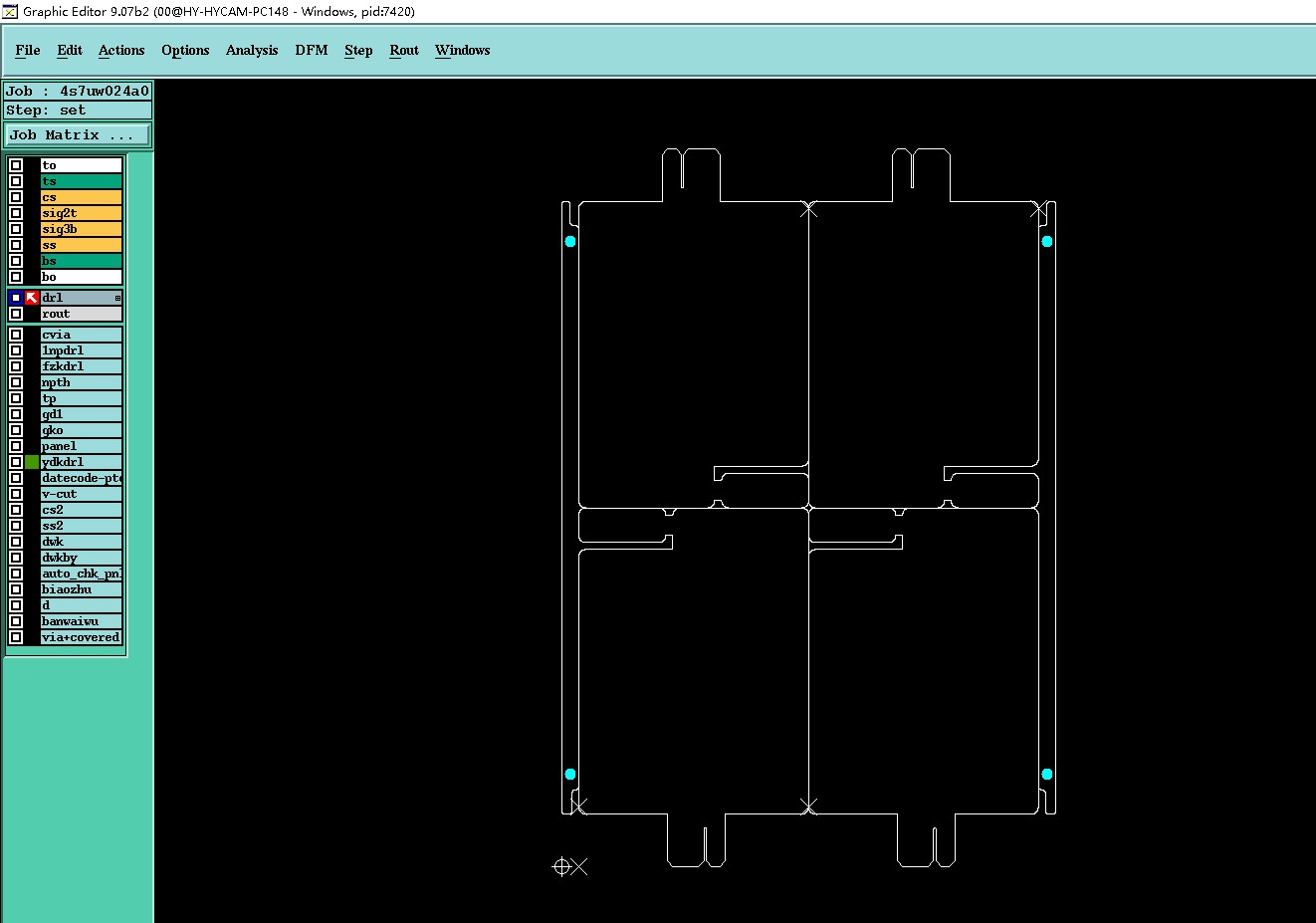Open the Actions menu

coord(121,50)
